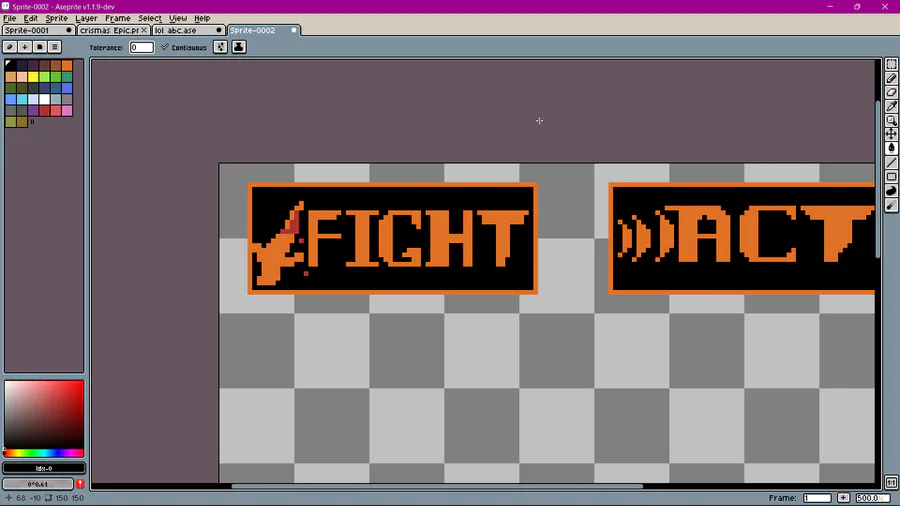Viewport: 900px width, 506px height.
Task: Click the rainbow hue slider bar
Action: click(x=44, y=453)
